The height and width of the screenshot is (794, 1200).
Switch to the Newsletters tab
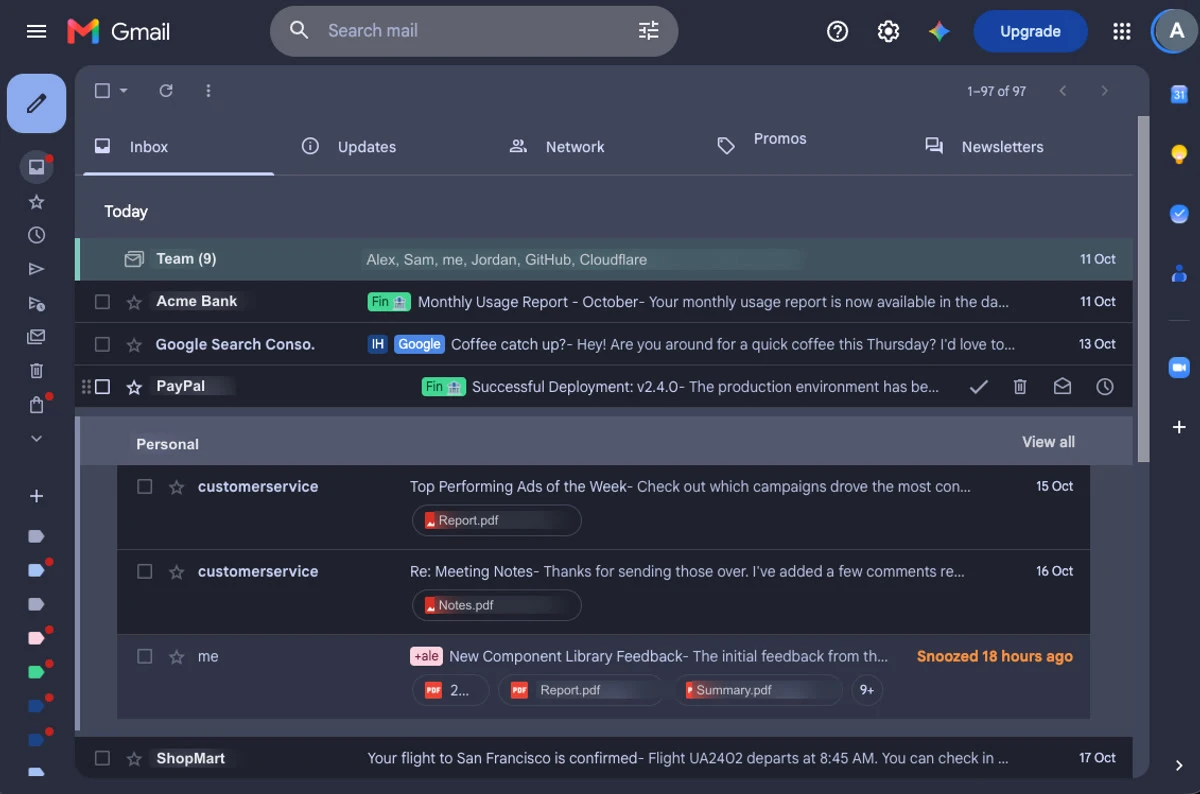[1010, 147]
